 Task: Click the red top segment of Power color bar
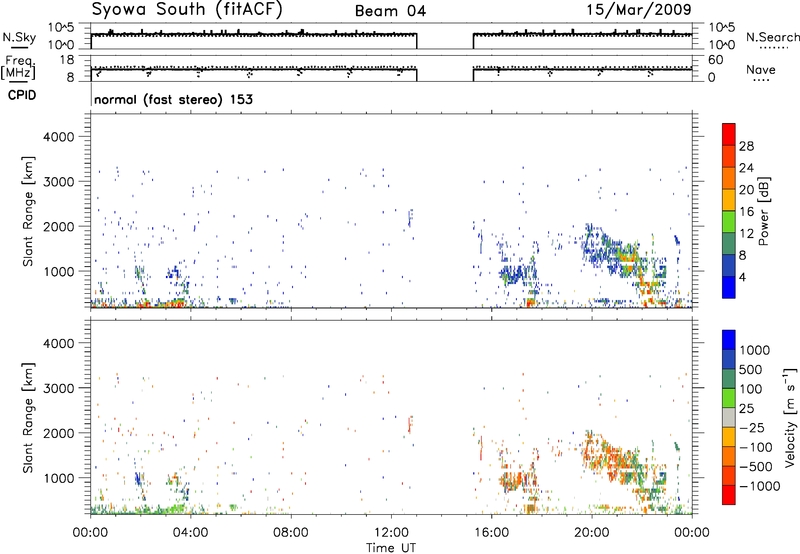(x=729, y=134)
